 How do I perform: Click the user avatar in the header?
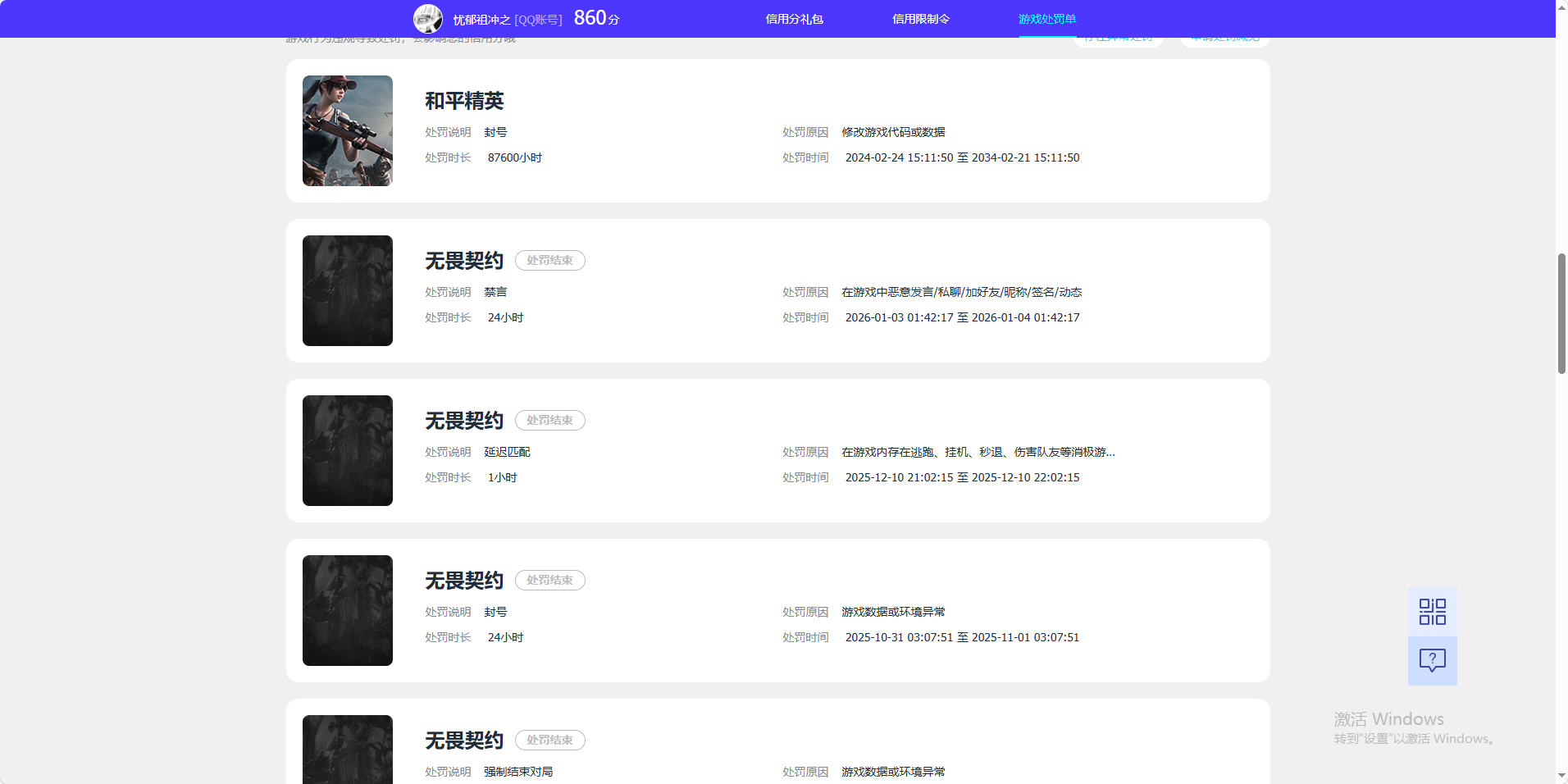click(x=428, y=18)
